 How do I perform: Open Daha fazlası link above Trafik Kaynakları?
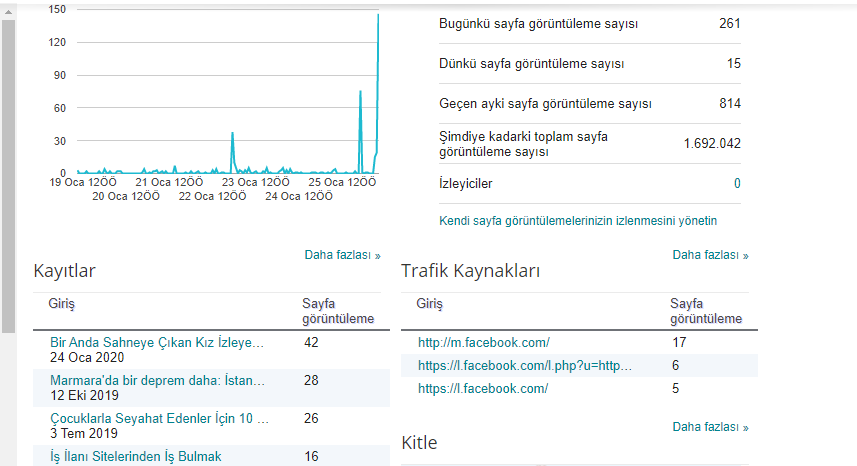710,255
